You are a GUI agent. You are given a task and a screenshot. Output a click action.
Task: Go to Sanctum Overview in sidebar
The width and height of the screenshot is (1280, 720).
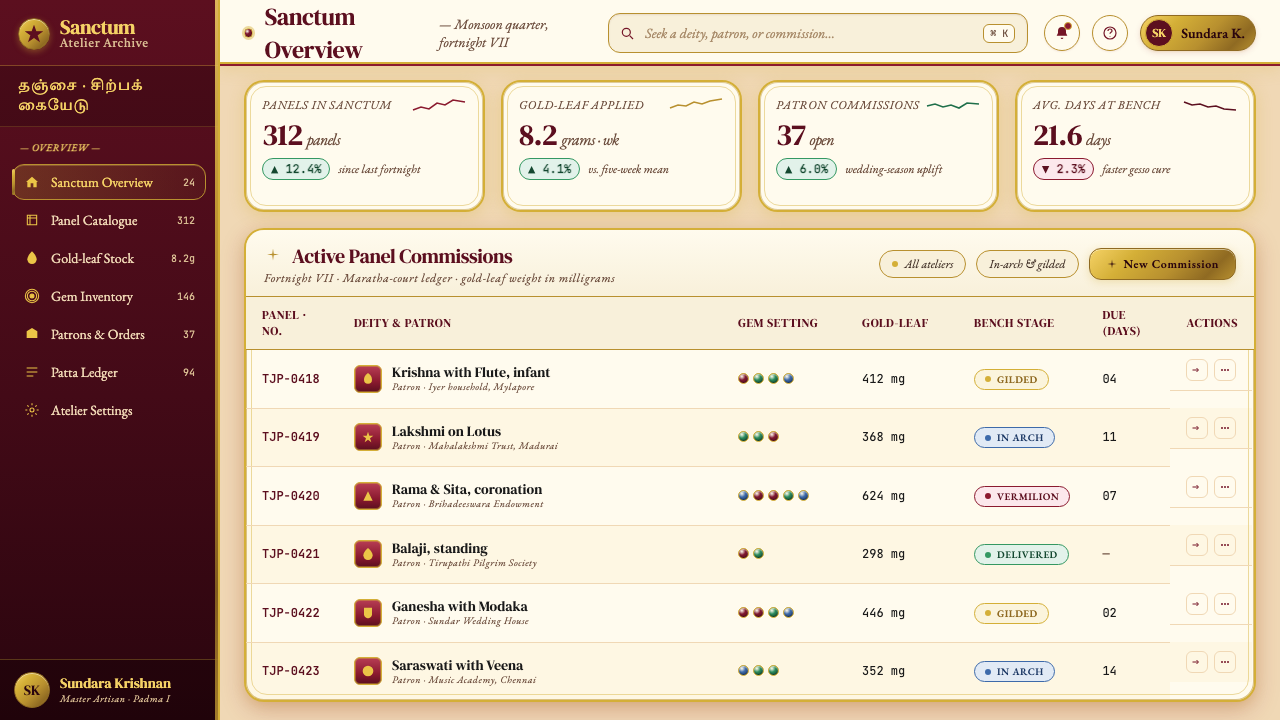tap(109, 182)
